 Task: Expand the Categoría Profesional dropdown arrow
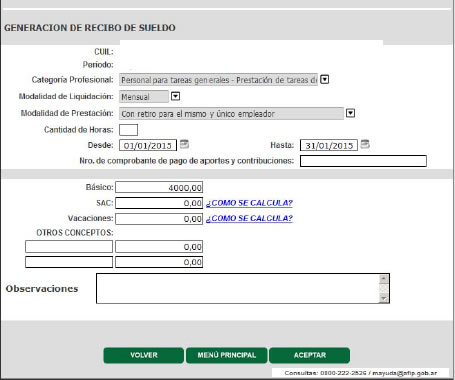click(324, 80)
